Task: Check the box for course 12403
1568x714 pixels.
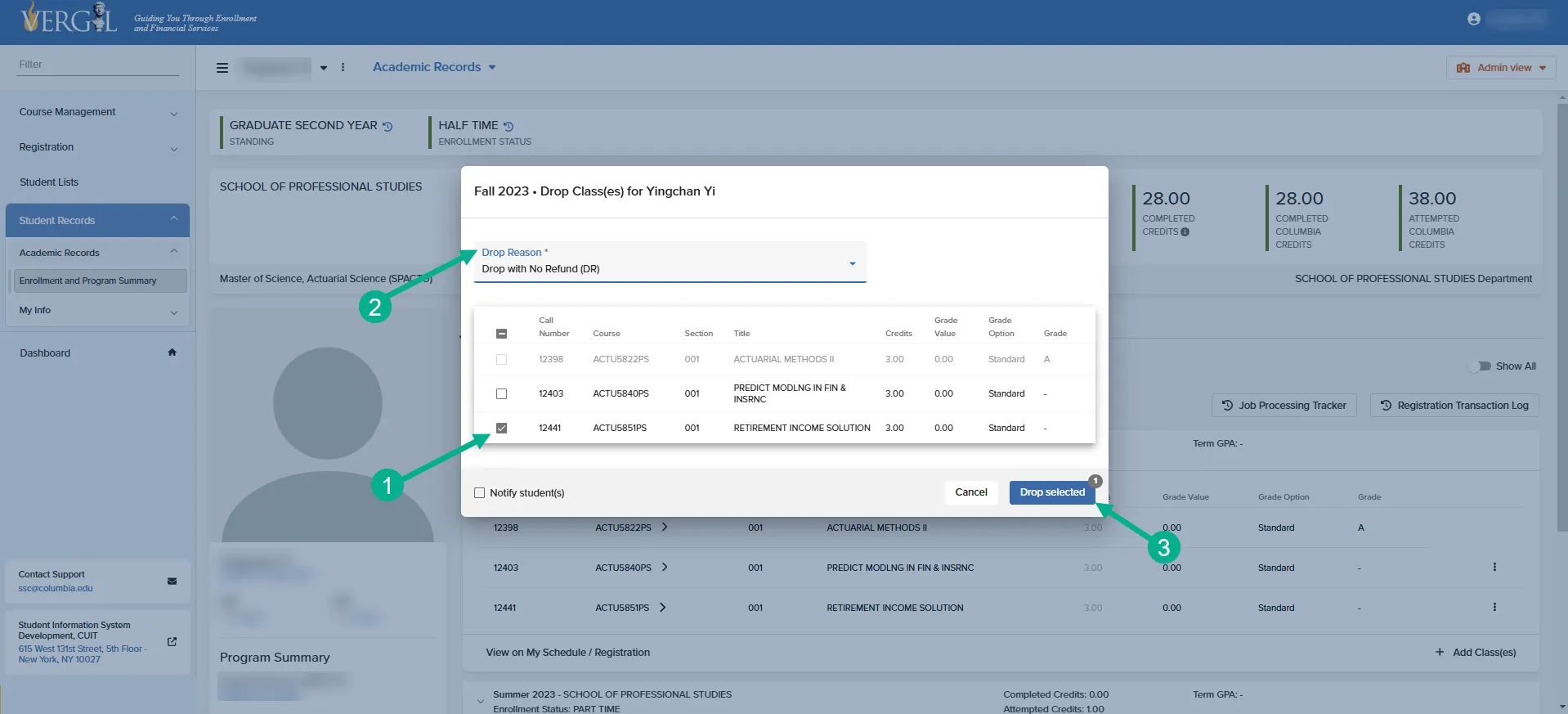Action: coord(502,393)
